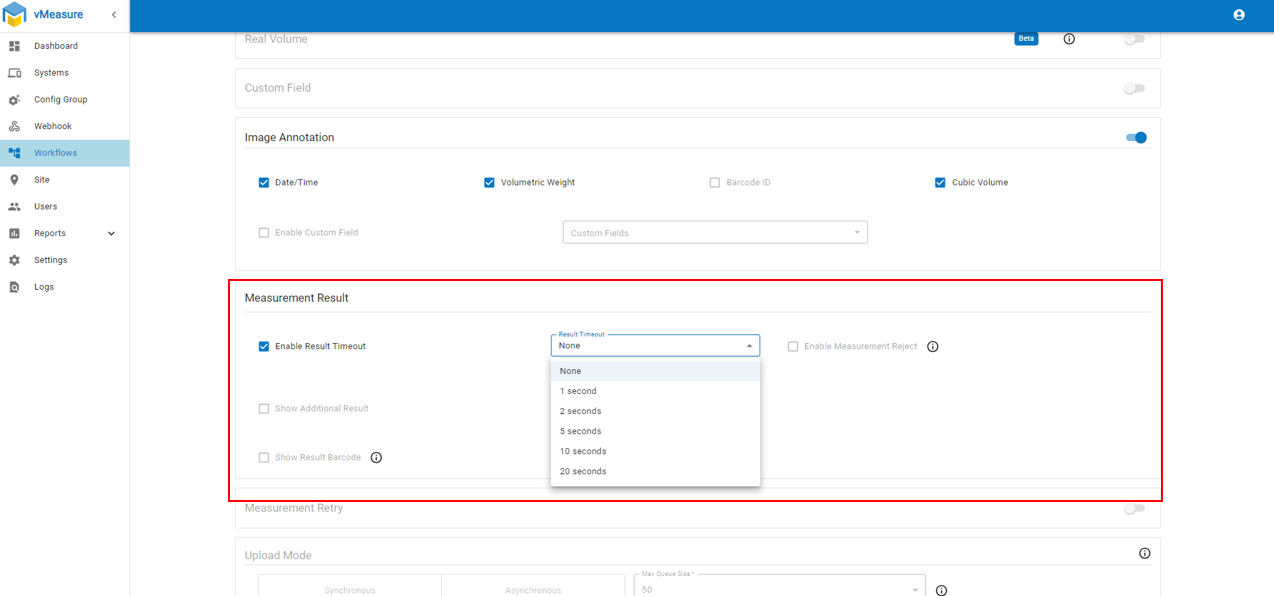Go to the Systems page
Viewport: 1274px width, 596px height.
pos(51,73)
